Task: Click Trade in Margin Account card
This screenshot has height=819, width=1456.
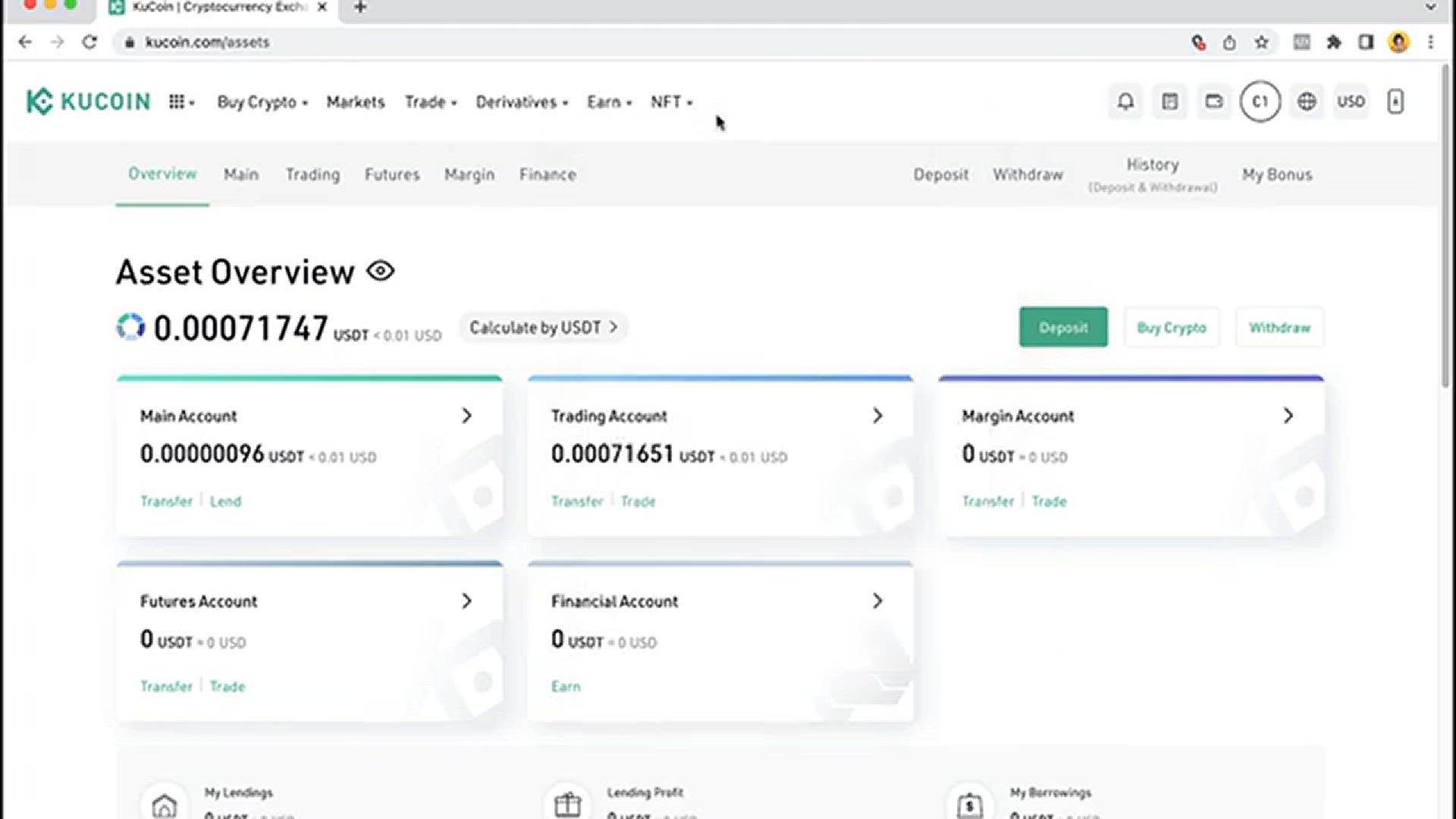Action: coord(1049,501)
